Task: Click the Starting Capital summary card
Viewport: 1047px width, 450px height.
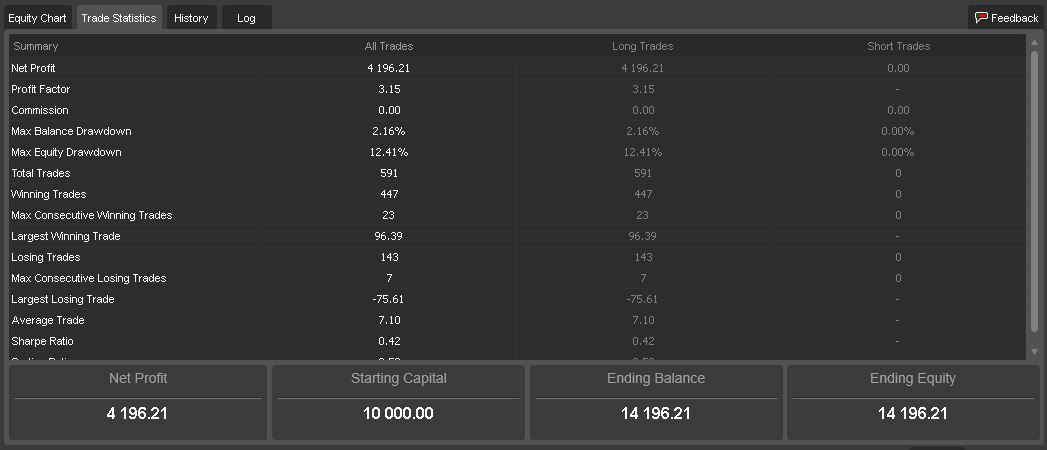Action: coord(399,402)
